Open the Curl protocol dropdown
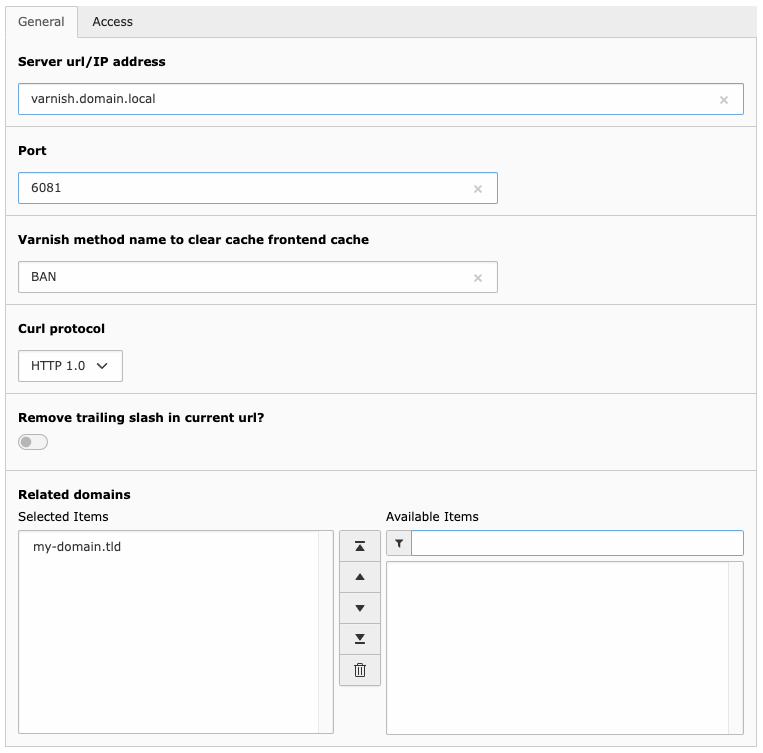 (71, 366)
